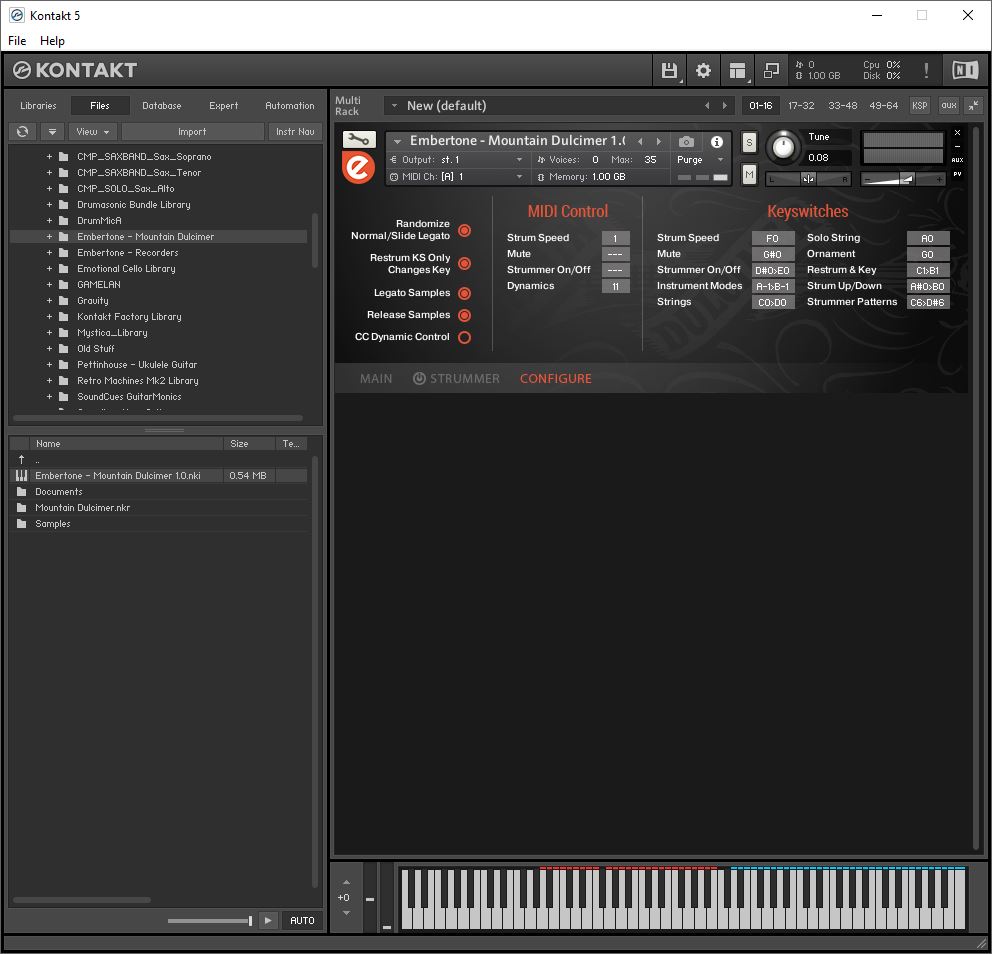992x954 pixels.
Task: Open Kontakt options gear icon
Action: click(x=703, y=70)
